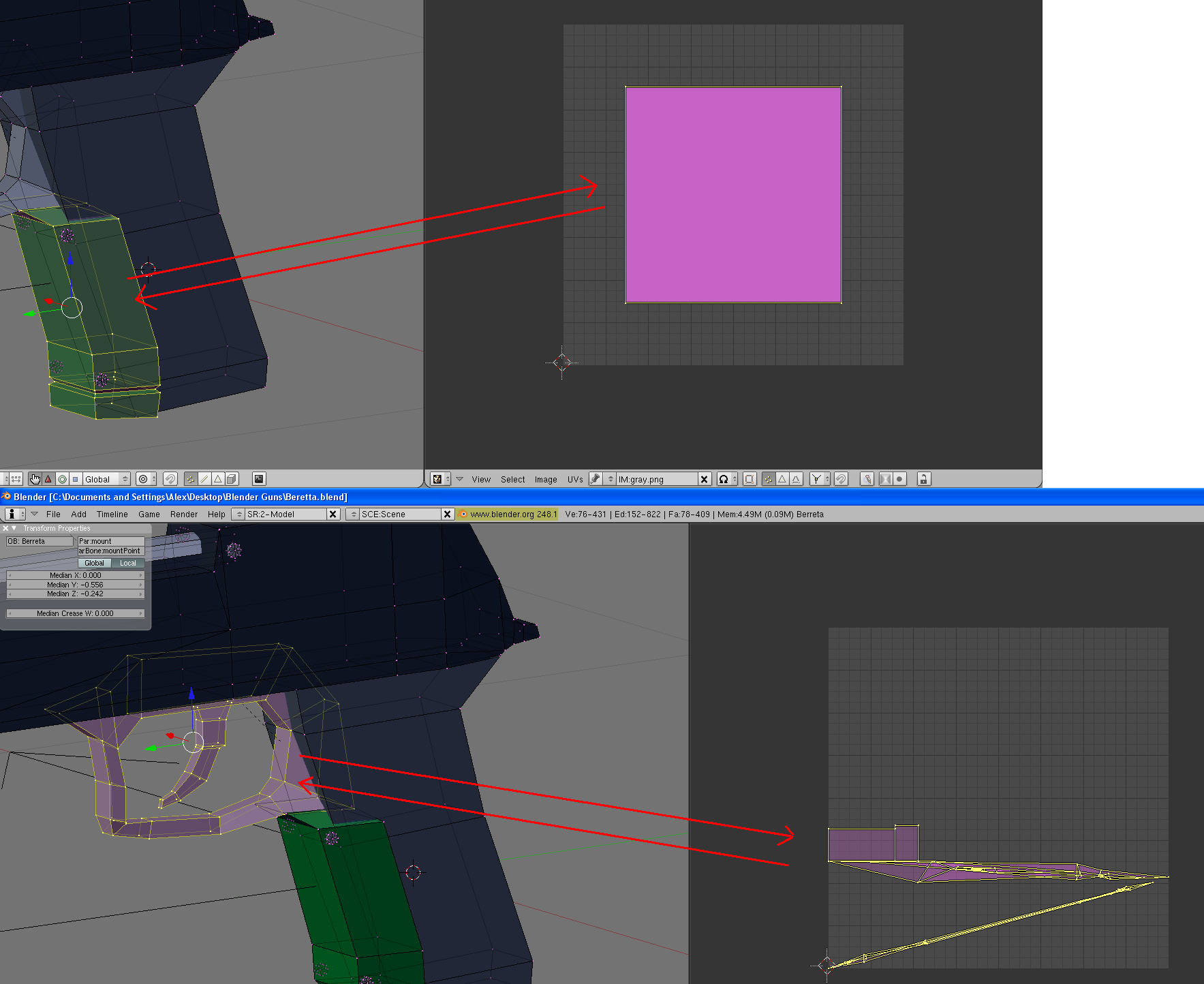Click the pin icon in UV editor header
This screenshot has width=1204, height=984.
(x=597, y=478)
